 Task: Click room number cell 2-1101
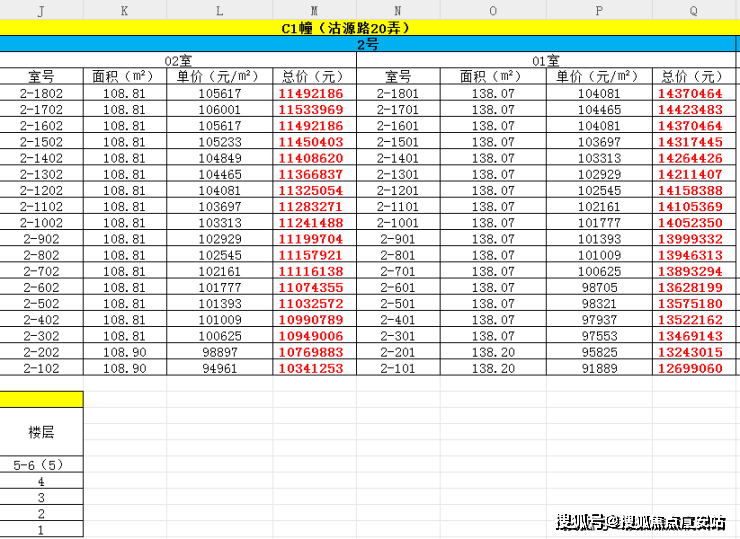tap(398, 206)
